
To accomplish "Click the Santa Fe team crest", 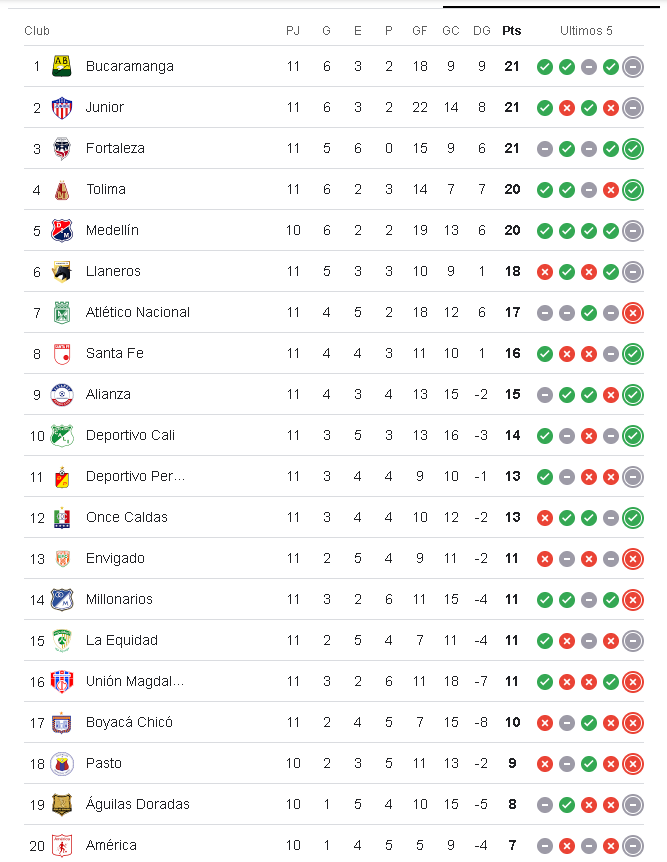I will (62, 353).
